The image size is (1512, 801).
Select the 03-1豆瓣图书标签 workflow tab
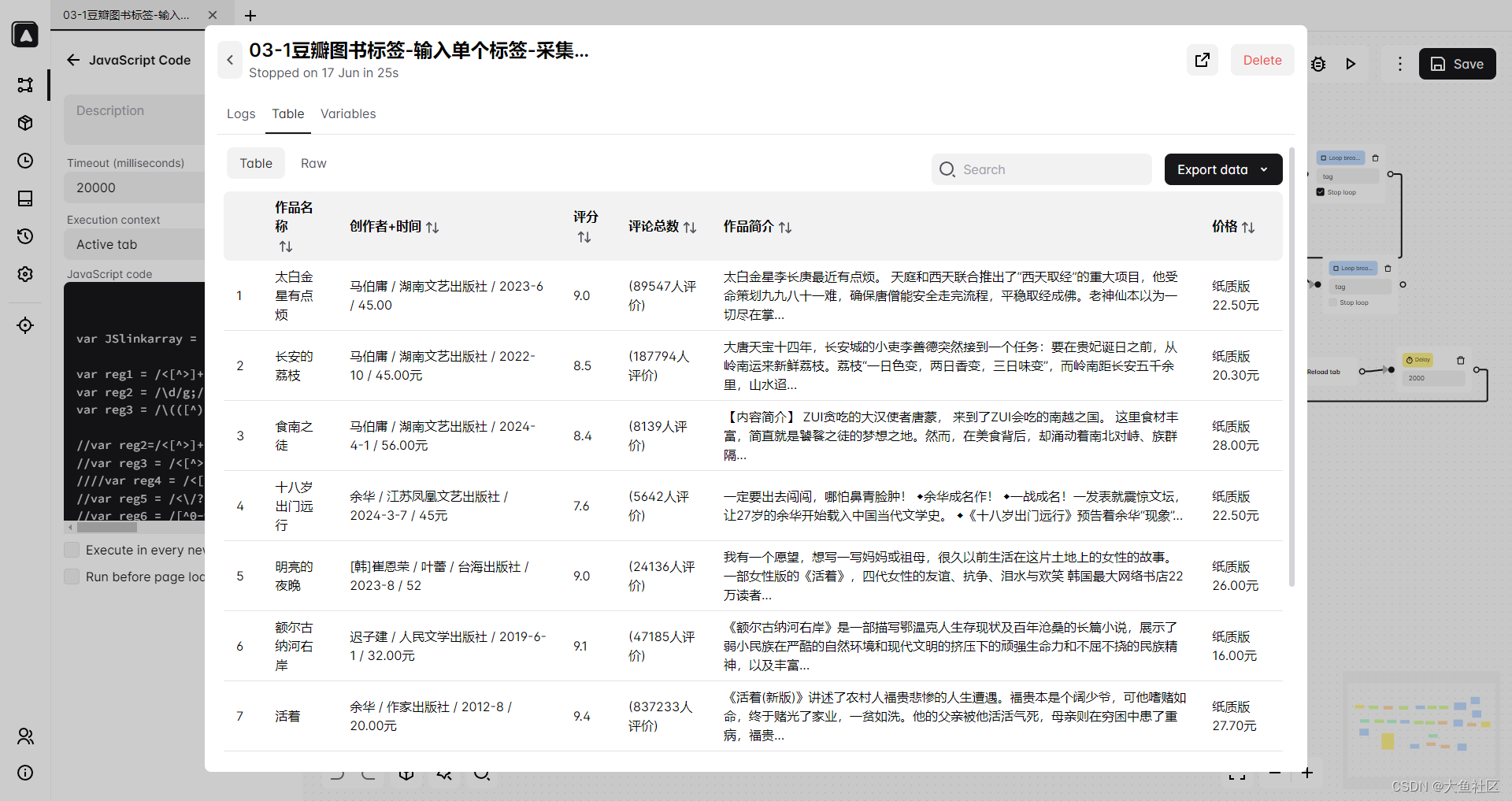pos(126,15)
